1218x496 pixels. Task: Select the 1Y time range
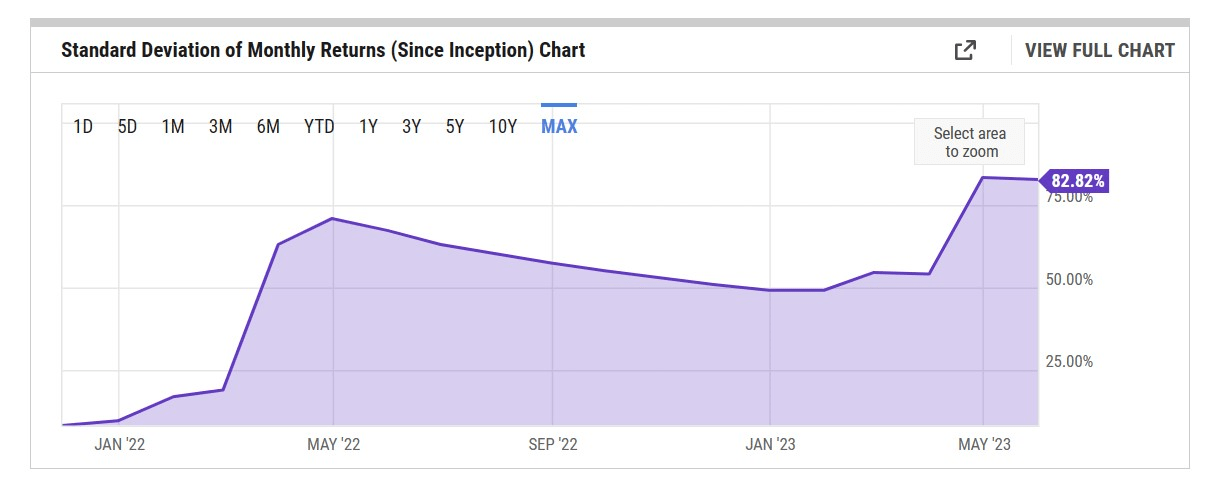coord(368,127)
